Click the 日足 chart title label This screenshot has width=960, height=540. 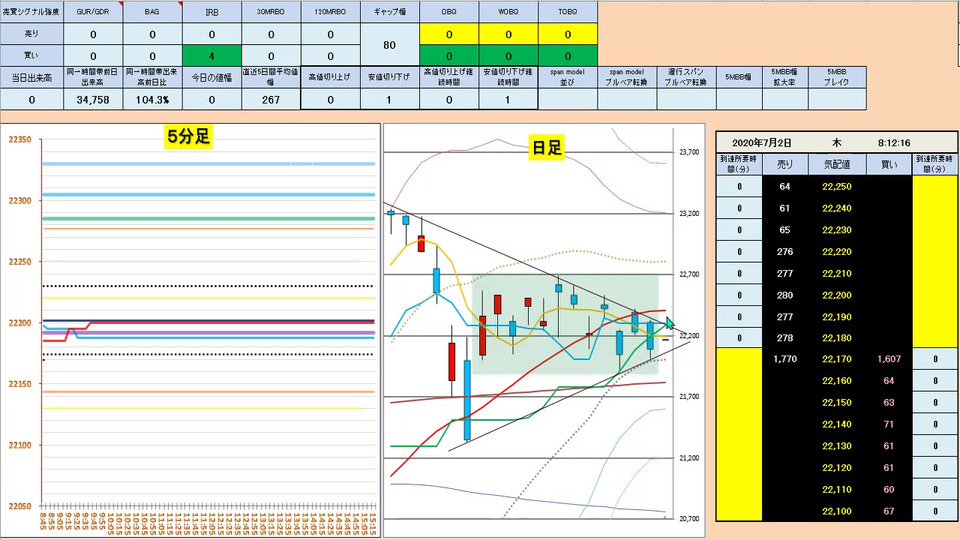(546, 148)
